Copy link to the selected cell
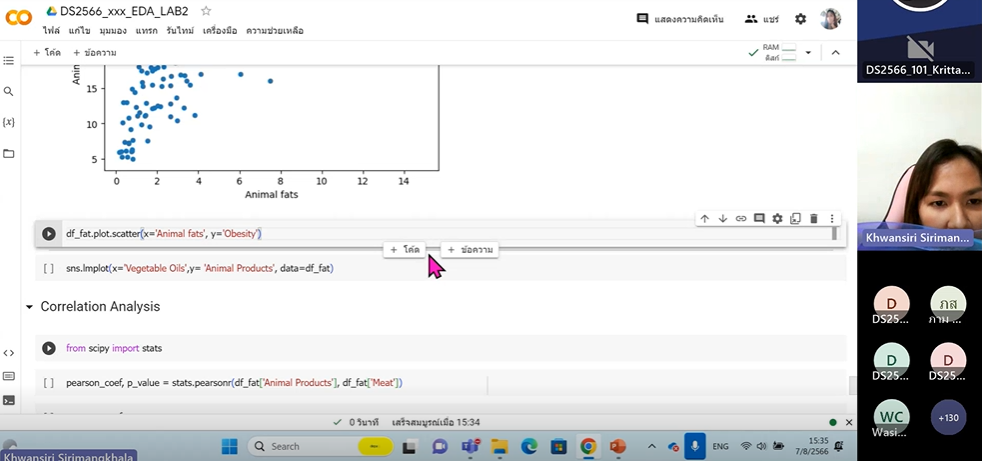The width and height of the screenshot is (982, 461). click(x=741, y=218)
